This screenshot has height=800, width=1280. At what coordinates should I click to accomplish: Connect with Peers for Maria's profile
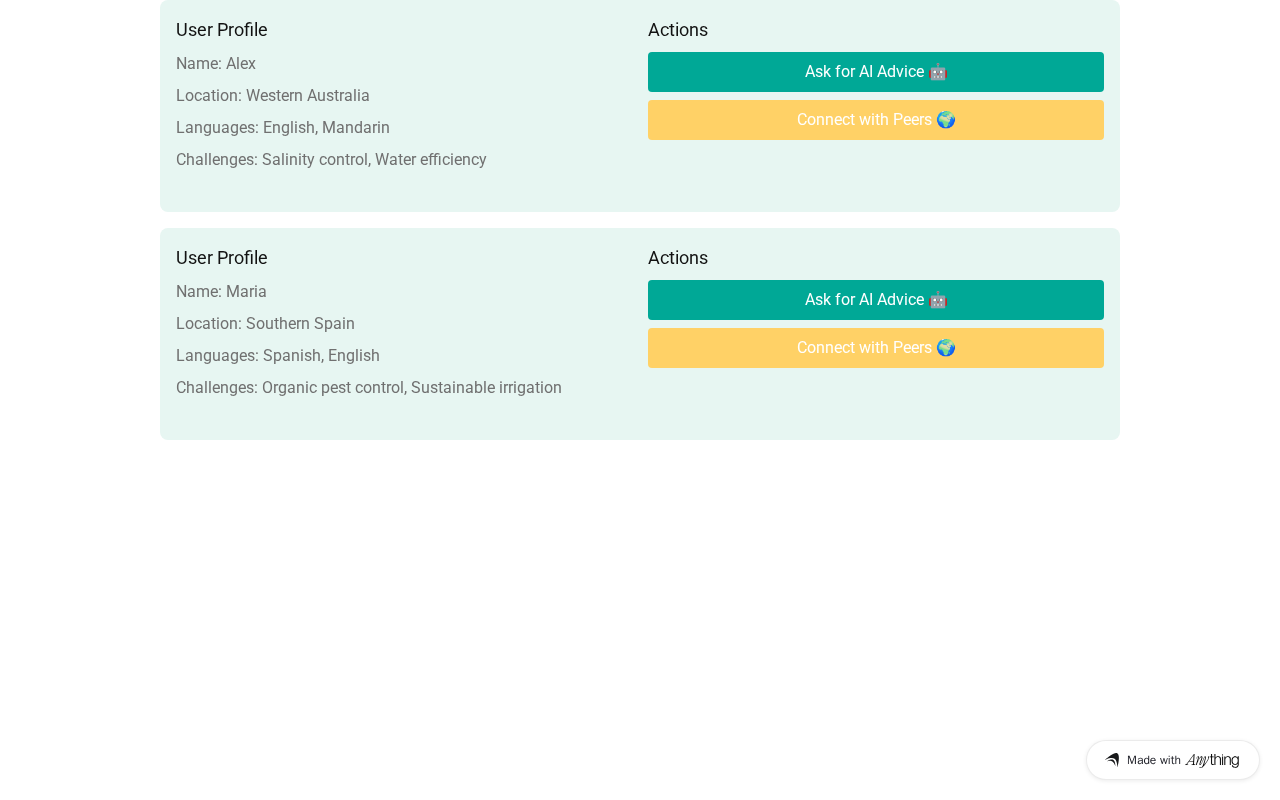864,348
